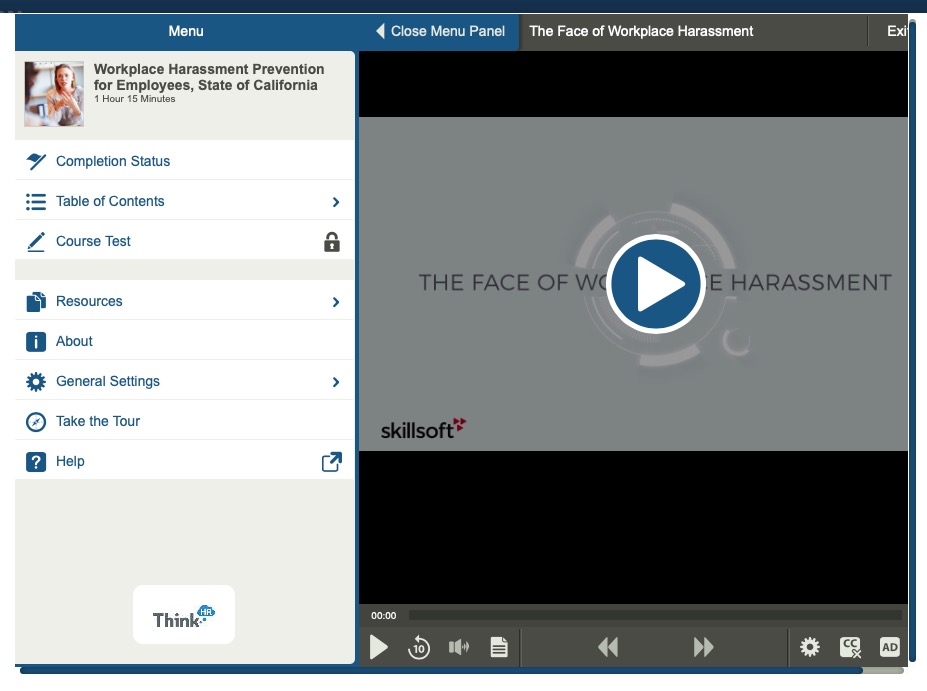Open the transcript page icon
Viewport: 927px width, 691px height.
tap(499, 647)
